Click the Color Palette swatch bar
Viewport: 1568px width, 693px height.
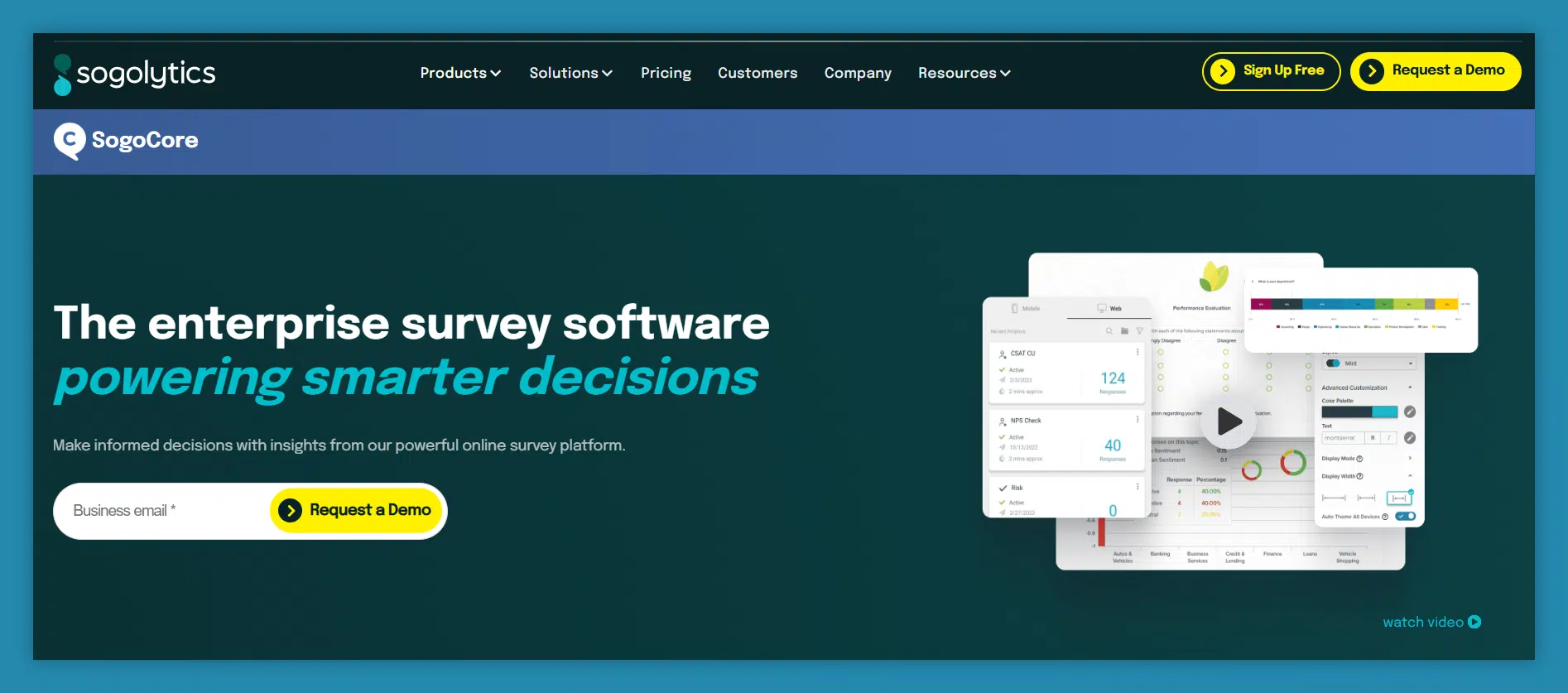pos(1359,411)
